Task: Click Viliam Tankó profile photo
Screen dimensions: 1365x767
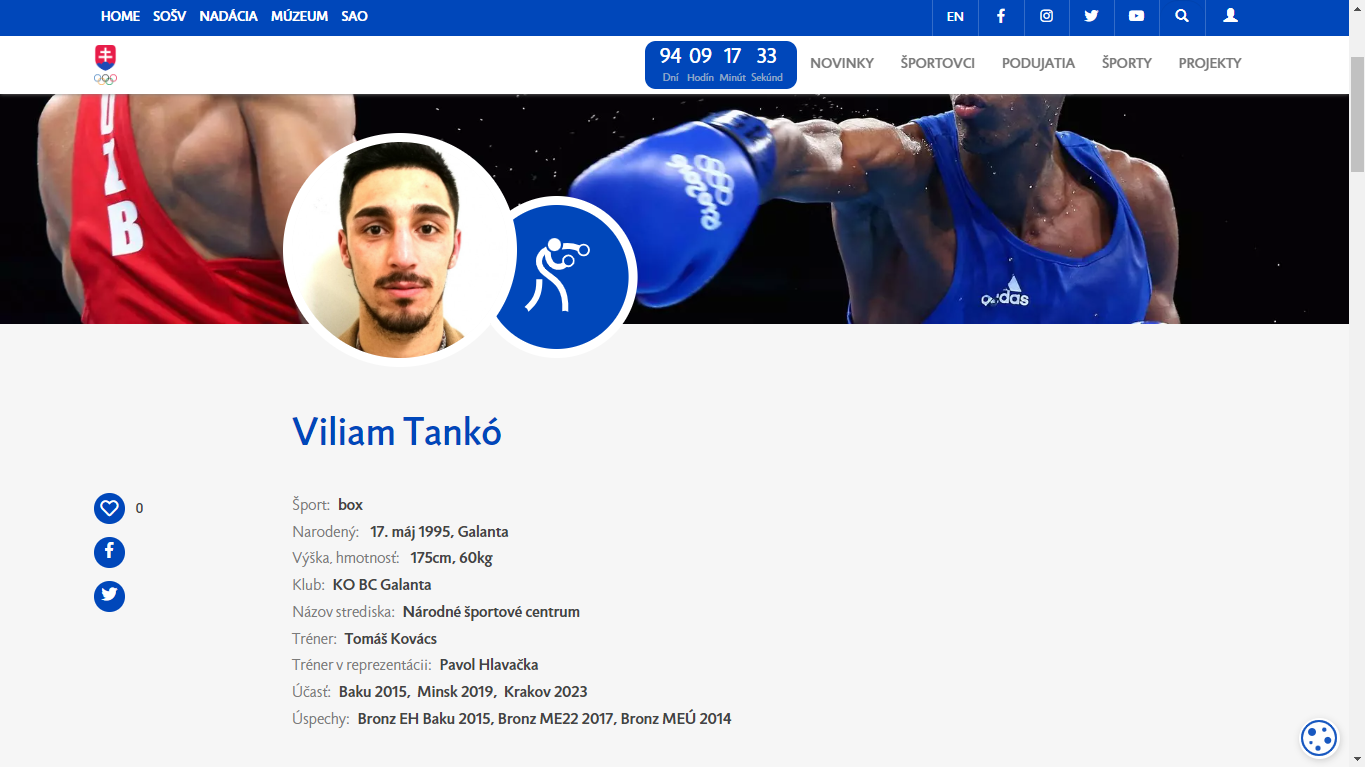Action: click(x=399, y=249)
